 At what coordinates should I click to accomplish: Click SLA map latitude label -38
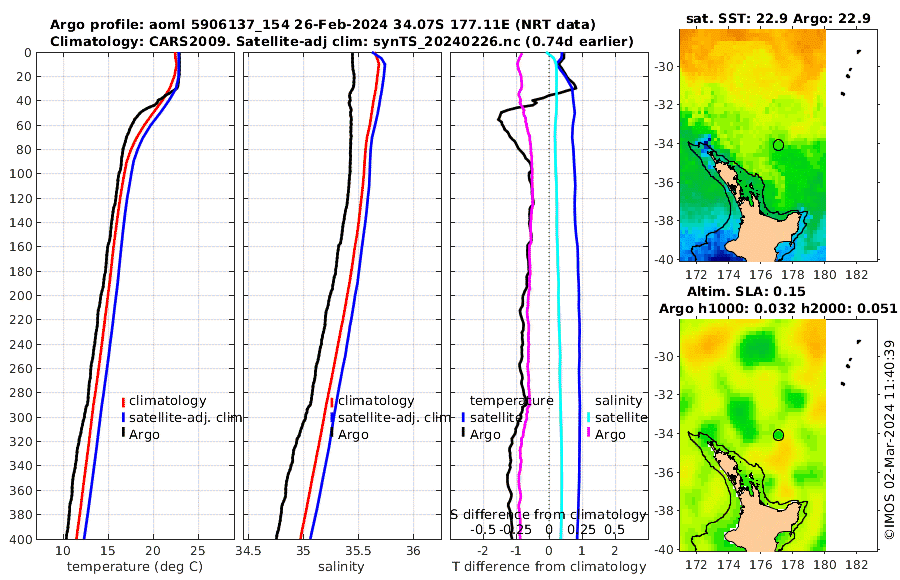tap(664, 511)
